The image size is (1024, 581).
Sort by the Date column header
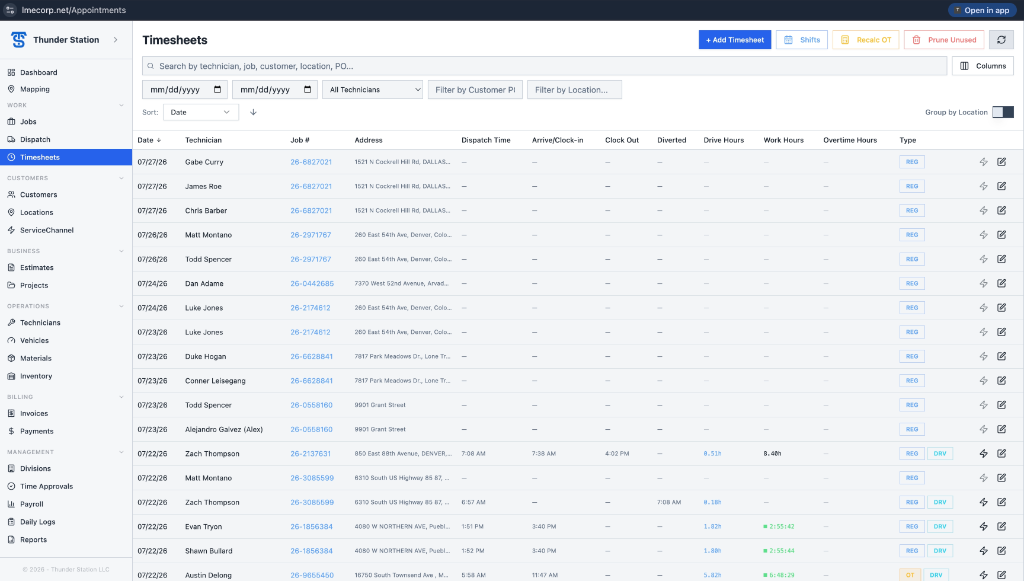(x=149, y=140)
